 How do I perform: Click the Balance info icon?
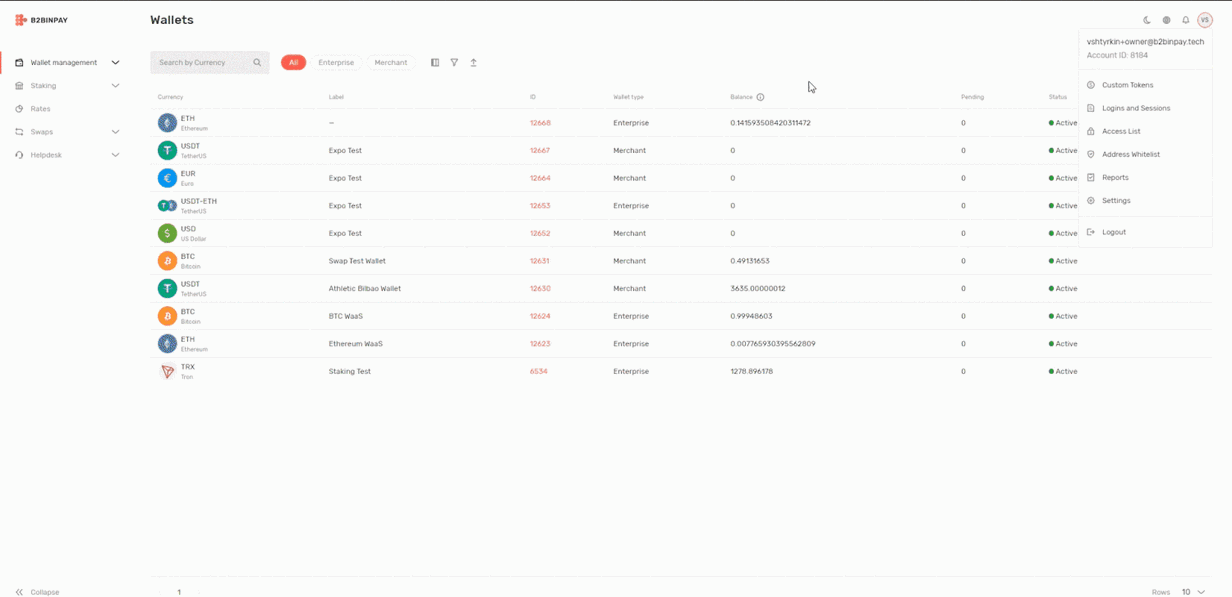point(760,97)
